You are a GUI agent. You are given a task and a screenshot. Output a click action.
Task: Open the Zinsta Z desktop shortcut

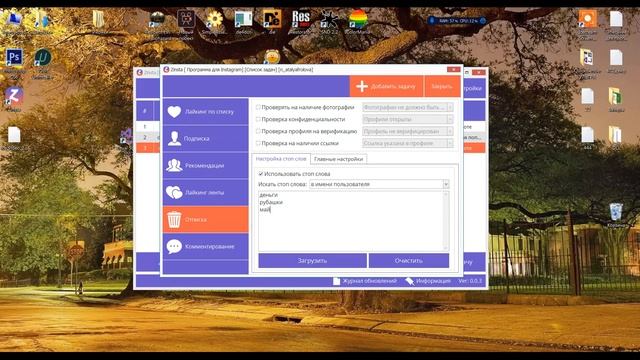pos(14,97)
